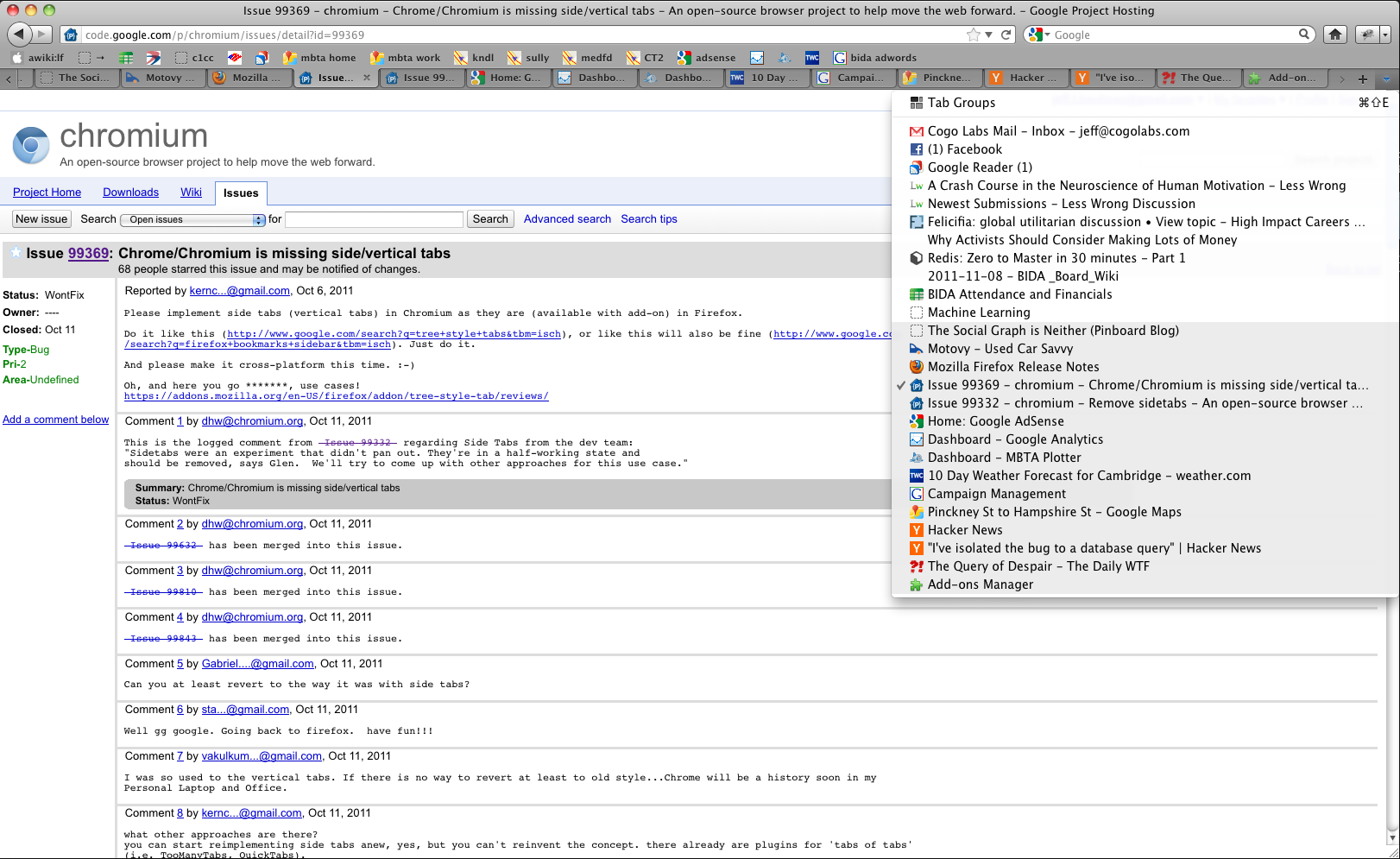The width and height of the screenshot is (1400, 859).
Task: Switch to the Mozilla browser tab
Action: [249, 78]
